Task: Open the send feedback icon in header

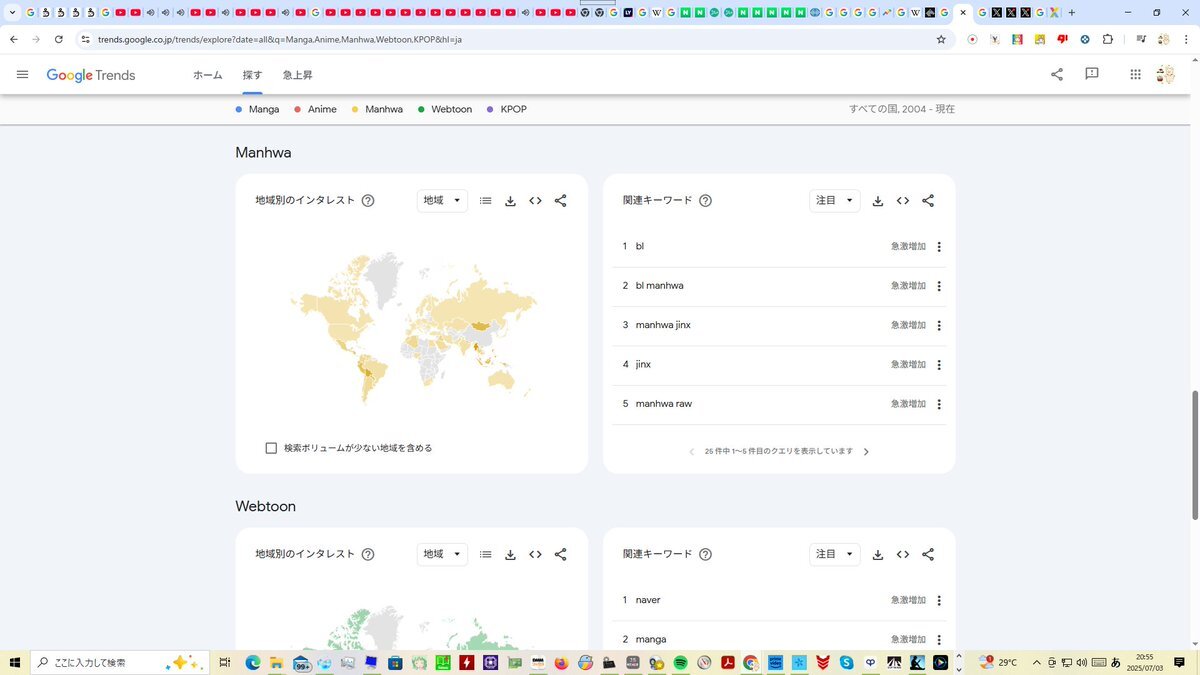Action: [1092, 75]
